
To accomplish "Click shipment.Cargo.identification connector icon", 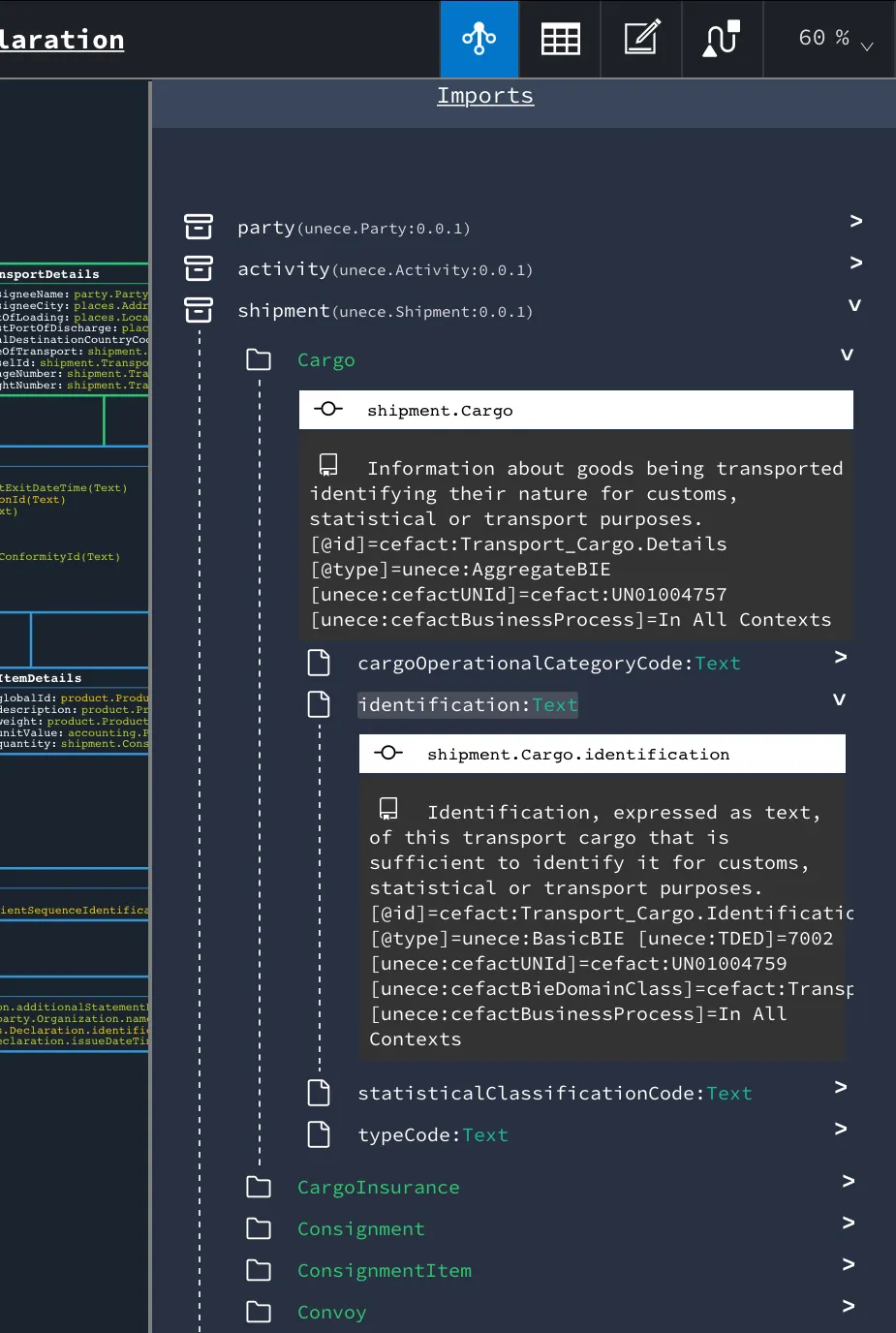I will (x=388, y=753).
